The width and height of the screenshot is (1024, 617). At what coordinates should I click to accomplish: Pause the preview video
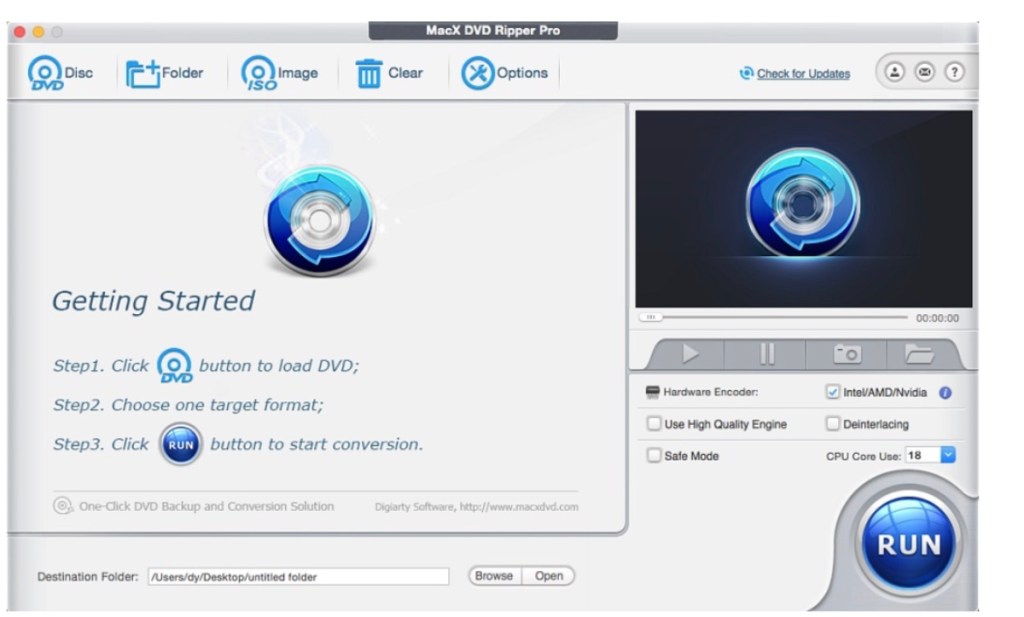(x=766, y=354)
